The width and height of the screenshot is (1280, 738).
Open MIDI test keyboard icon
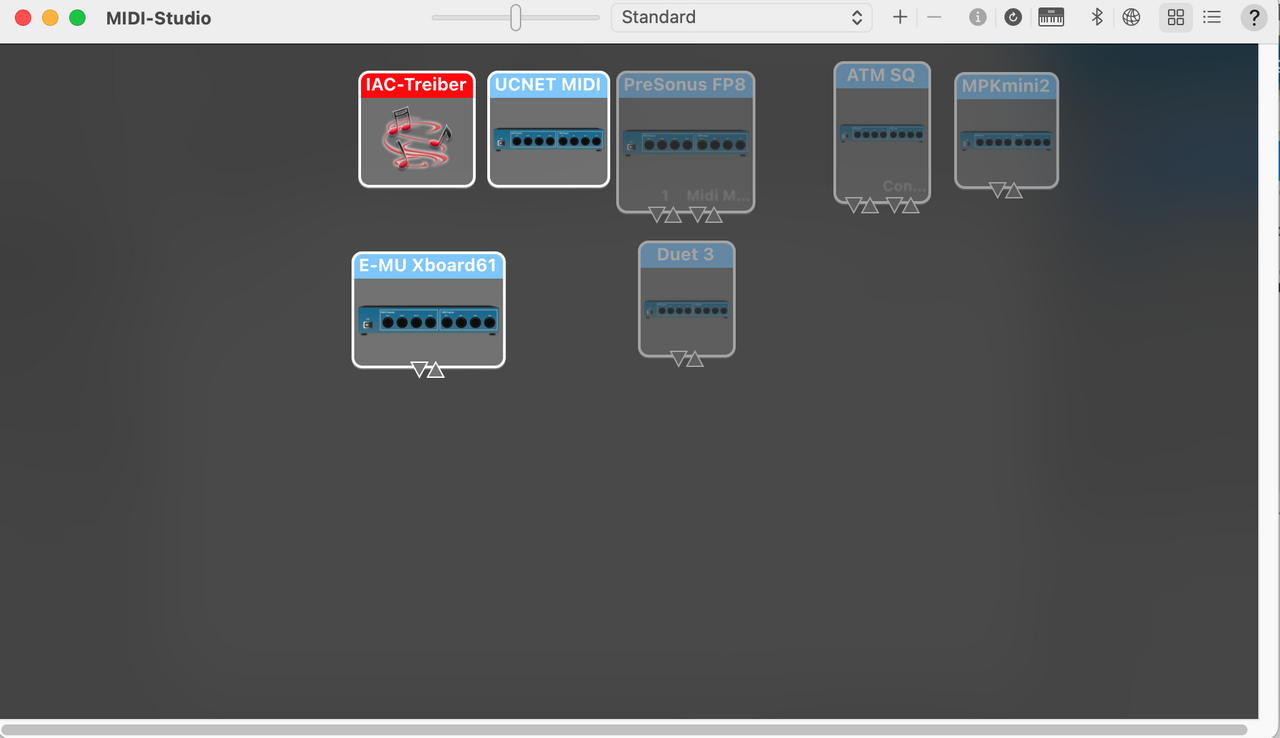pyautogui.click(x=1051, y=17)
